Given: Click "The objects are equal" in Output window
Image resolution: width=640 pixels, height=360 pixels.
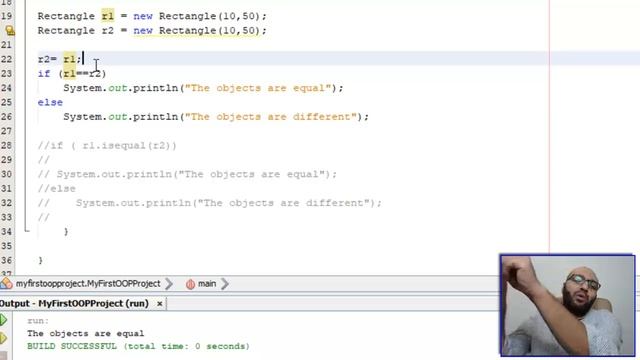Looking at the screenshot, I should pyautogui.click(x=86, y=333).
